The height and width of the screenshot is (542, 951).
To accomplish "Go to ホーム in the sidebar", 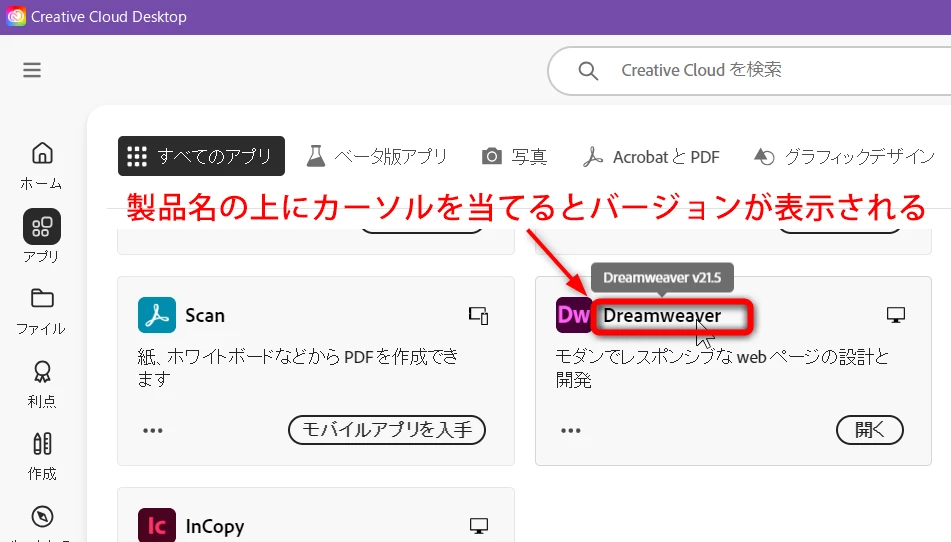I will click(41, 166).
